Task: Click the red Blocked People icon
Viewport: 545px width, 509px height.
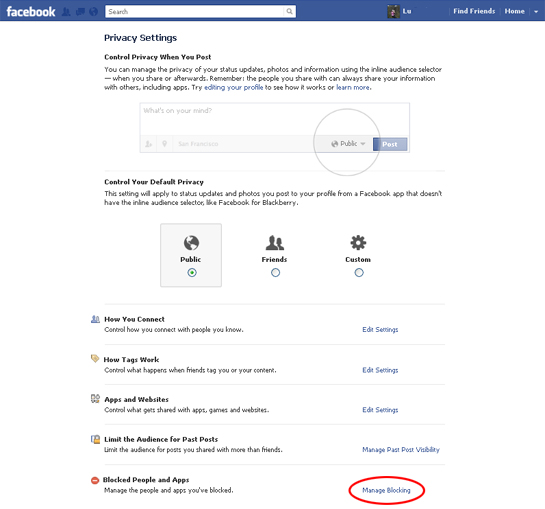Action: pos(95,480)
